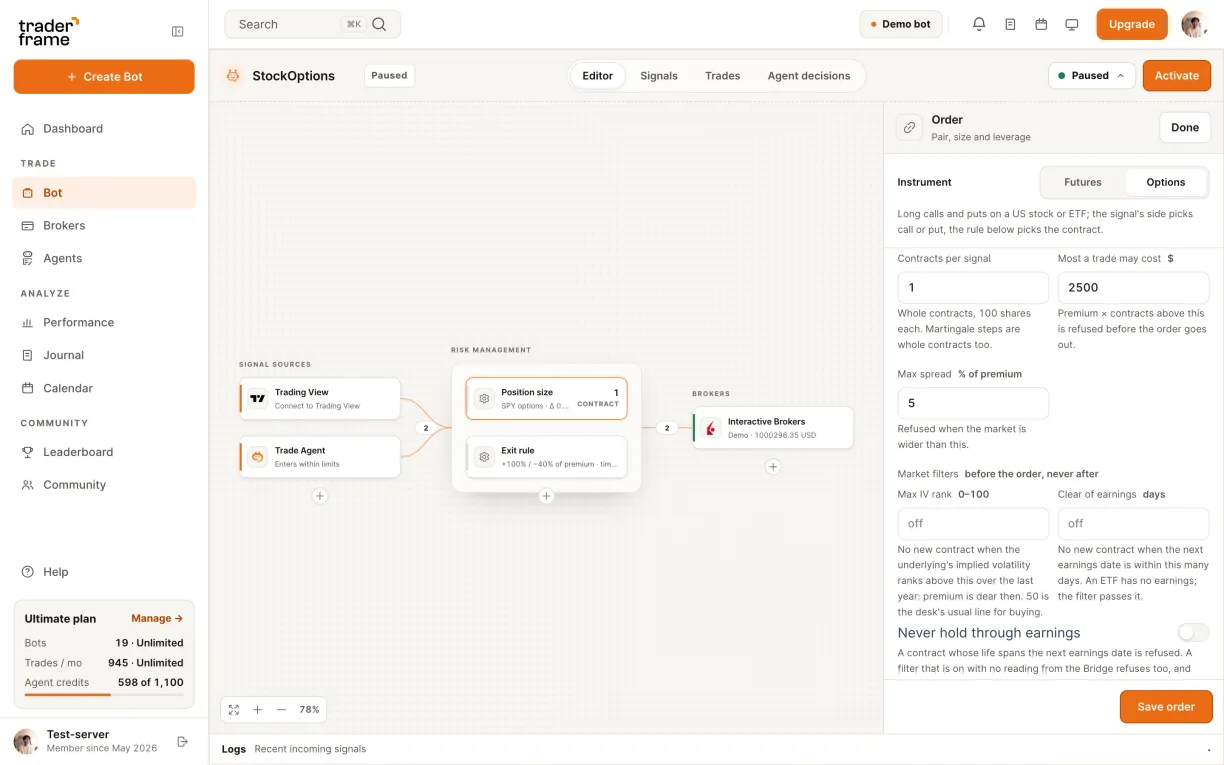The height and width of the screenshot is (765, 1224).
Task: Open the Demo bot selector
Action: coord(901,24)
